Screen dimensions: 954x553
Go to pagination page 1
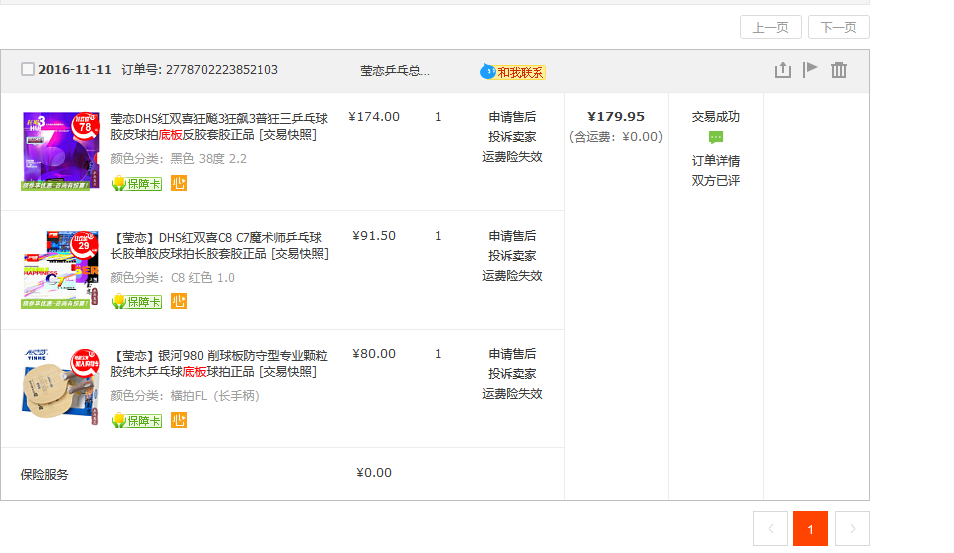point(810,529)
